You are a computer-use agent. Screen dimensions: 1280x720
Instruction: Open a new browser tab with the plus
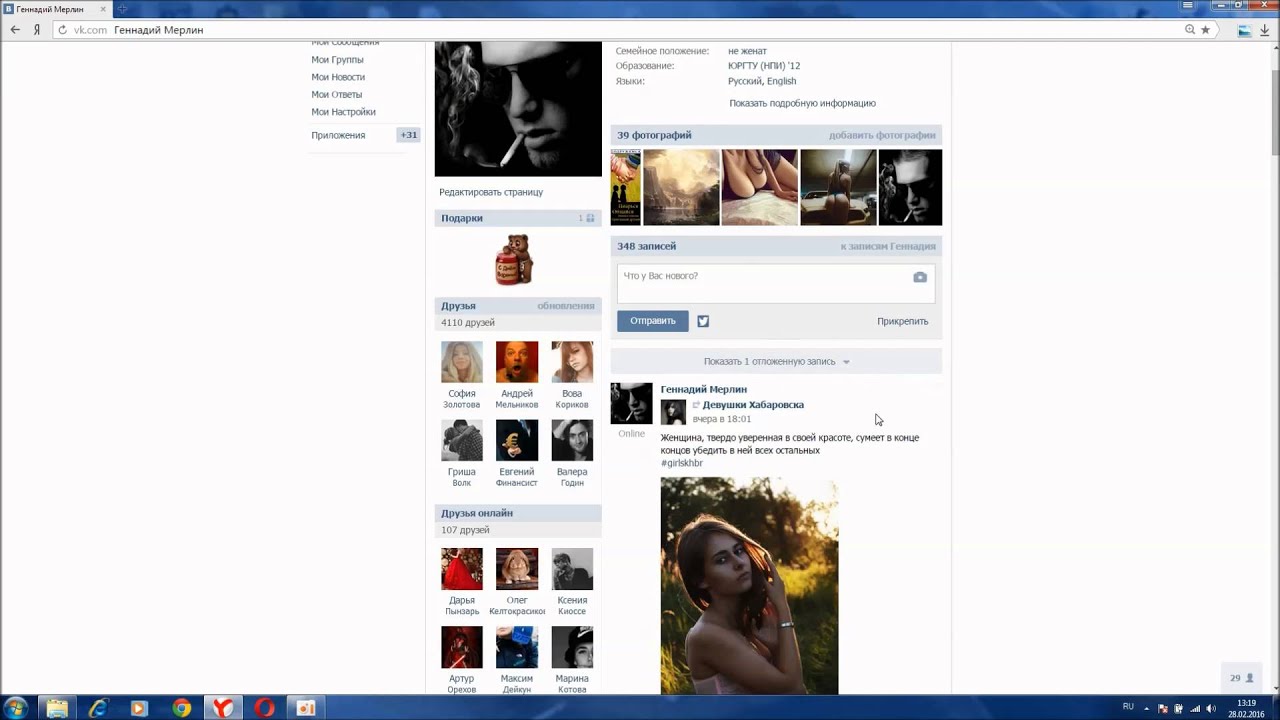click(x=122, y=9)
